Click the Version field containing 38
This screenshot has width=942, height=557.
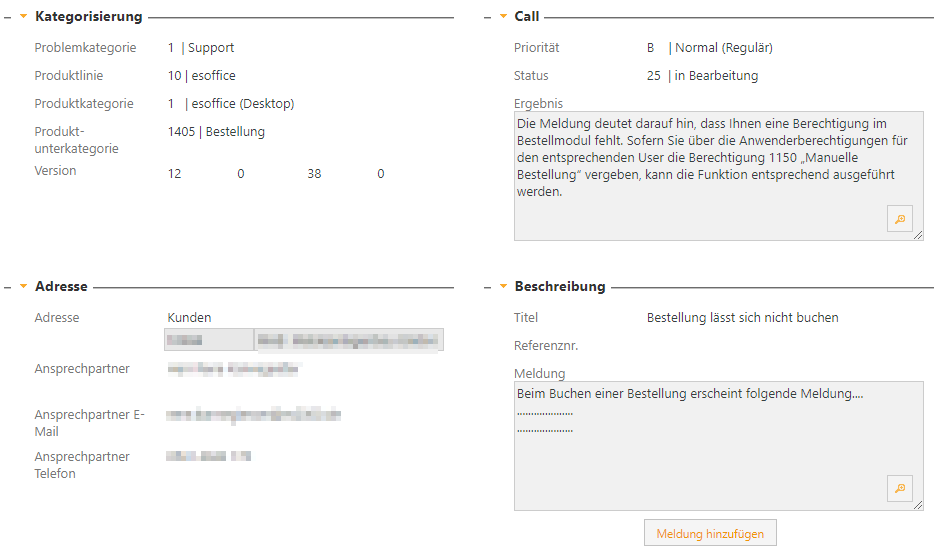point(314,174)
